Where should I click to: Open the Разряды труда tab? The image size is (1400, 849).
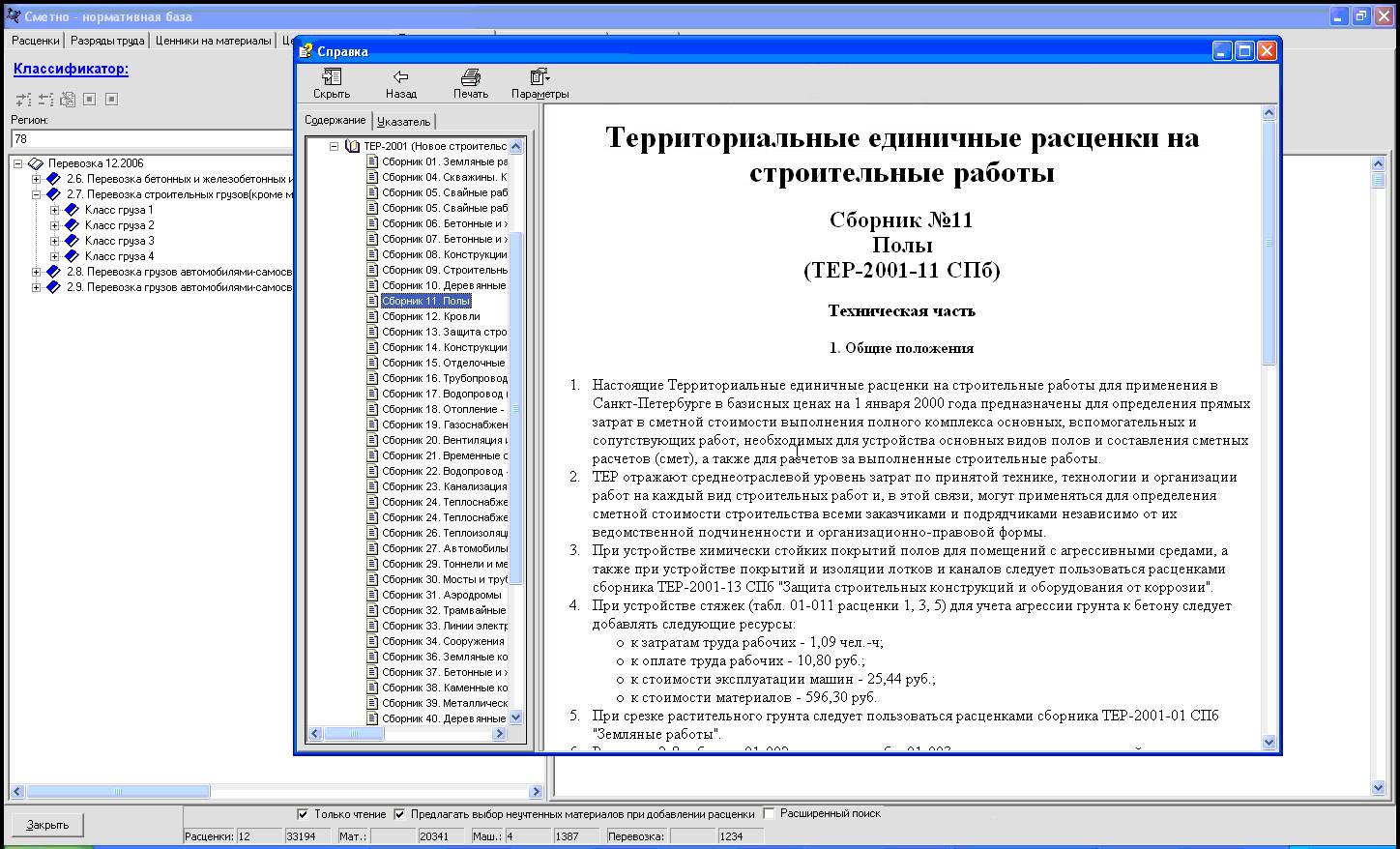pos(107,41)
